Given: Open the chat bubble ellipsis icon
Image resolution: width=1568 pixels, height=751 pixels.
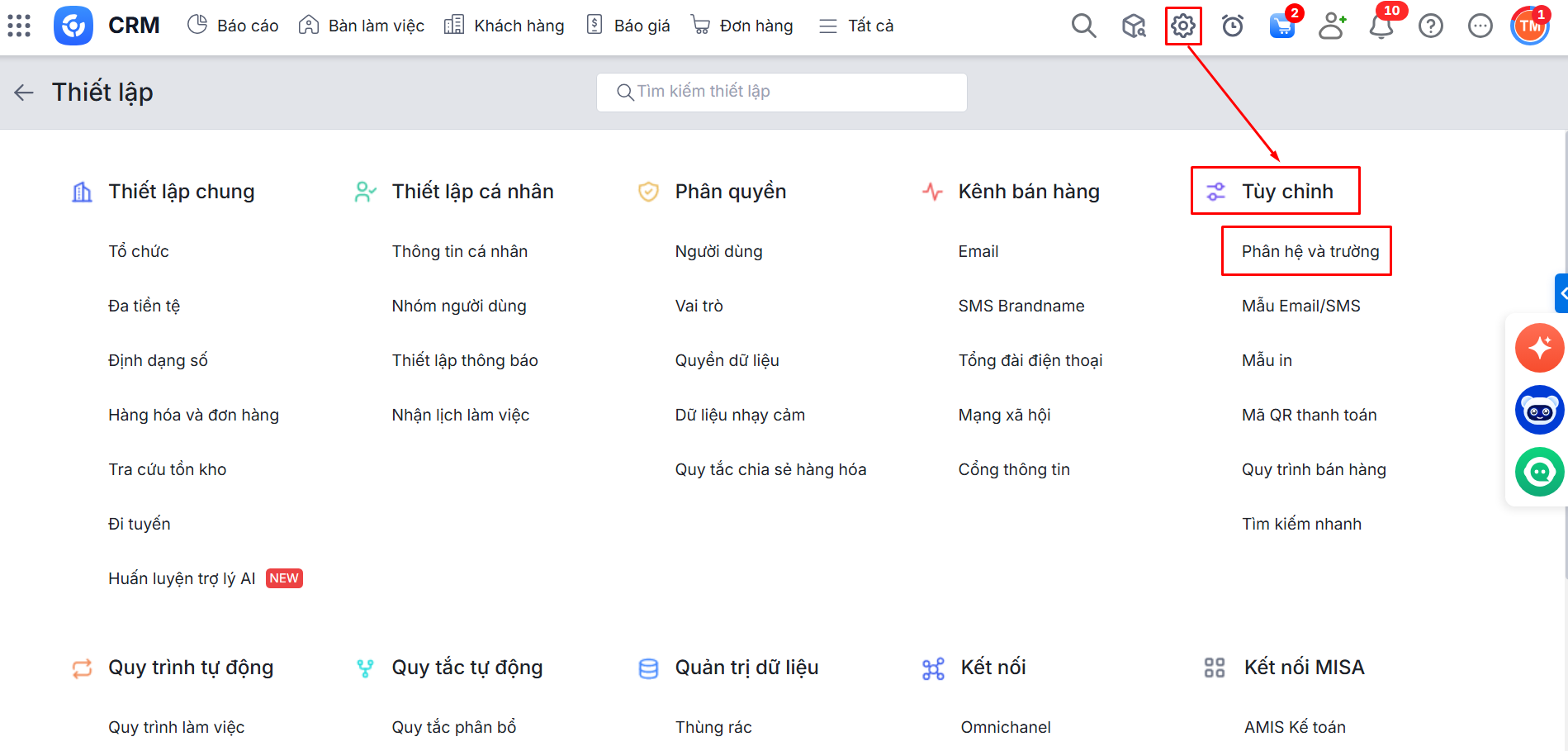Looking at the screenshot, I should pyautogui.click(x=1480, y=26).
